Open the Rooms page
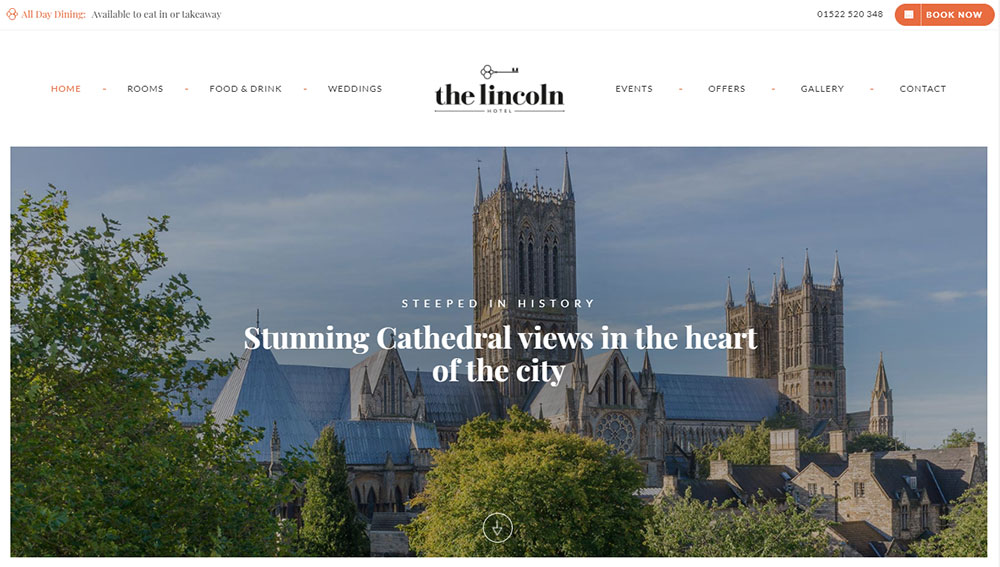This screenshot has width=1000, height=567. [145, 89]
